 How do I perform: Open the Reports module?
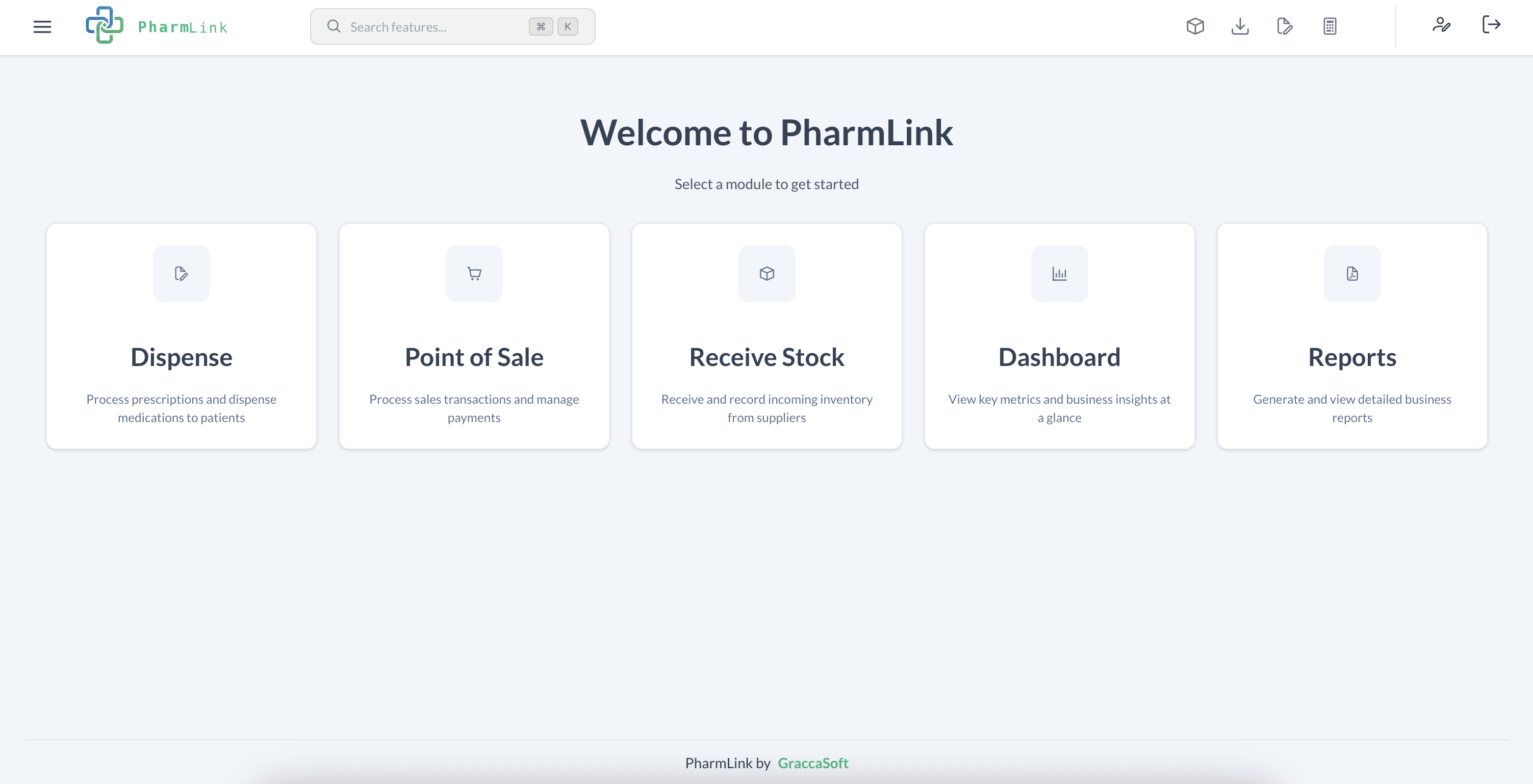(x=1352, y=357)
